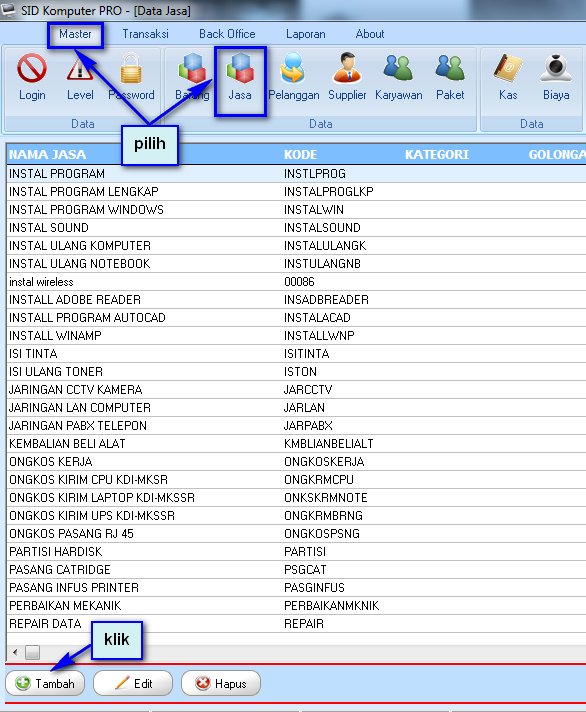Screen dimensions: 586x712
Task: Sort by the KODE column header
Action: click(x=300, y=154)
